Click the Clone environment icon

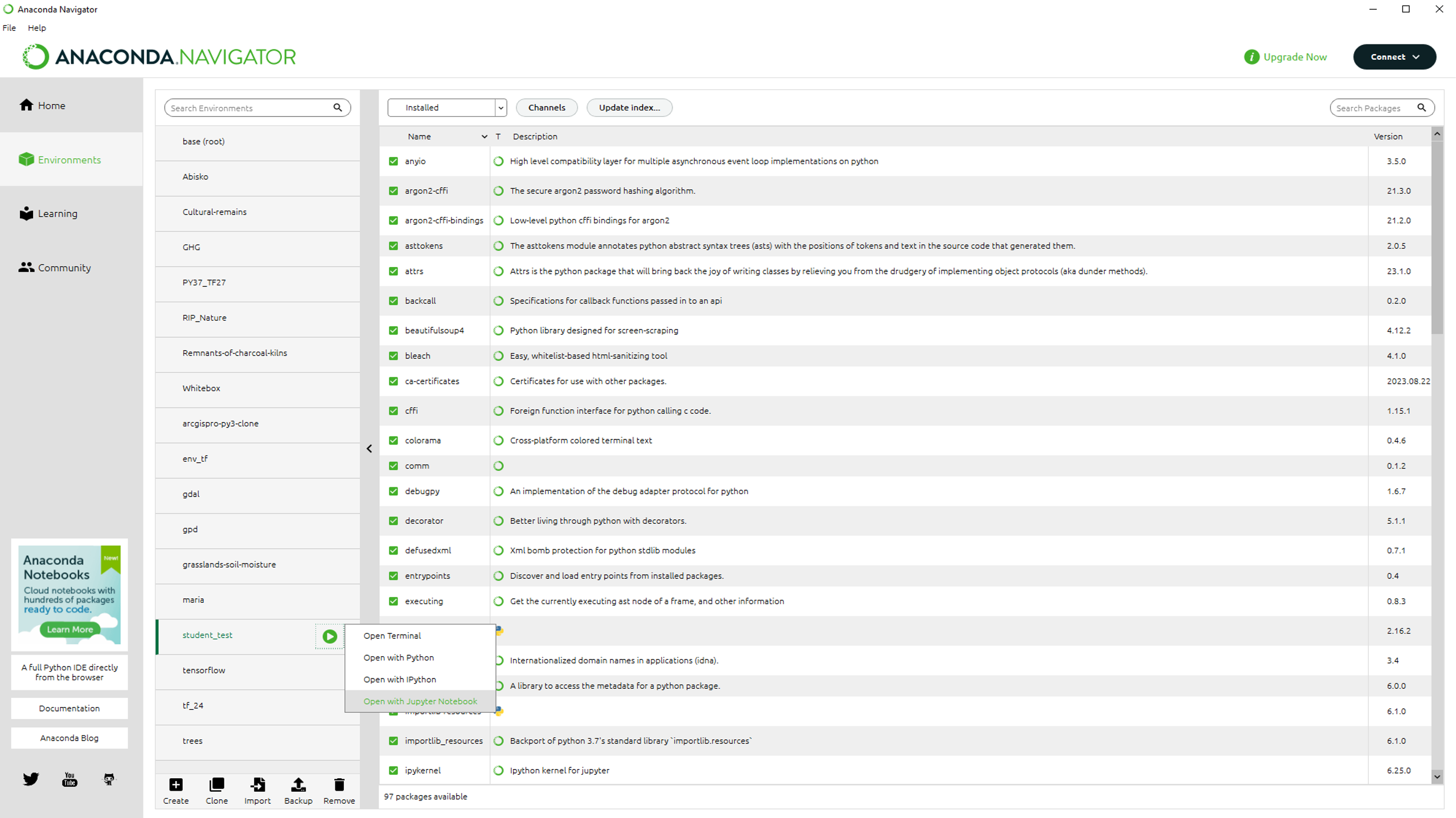pyautogui.click(x=216, y=785)
